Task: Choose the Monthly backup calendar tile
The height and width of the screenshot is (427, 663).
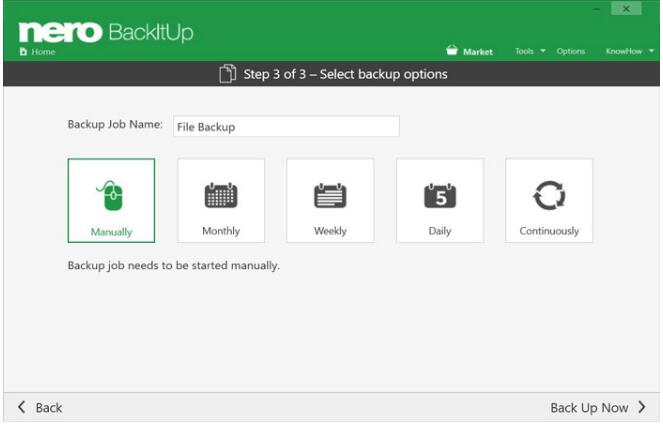Action: pyautogui.click(x=221, y=200)
